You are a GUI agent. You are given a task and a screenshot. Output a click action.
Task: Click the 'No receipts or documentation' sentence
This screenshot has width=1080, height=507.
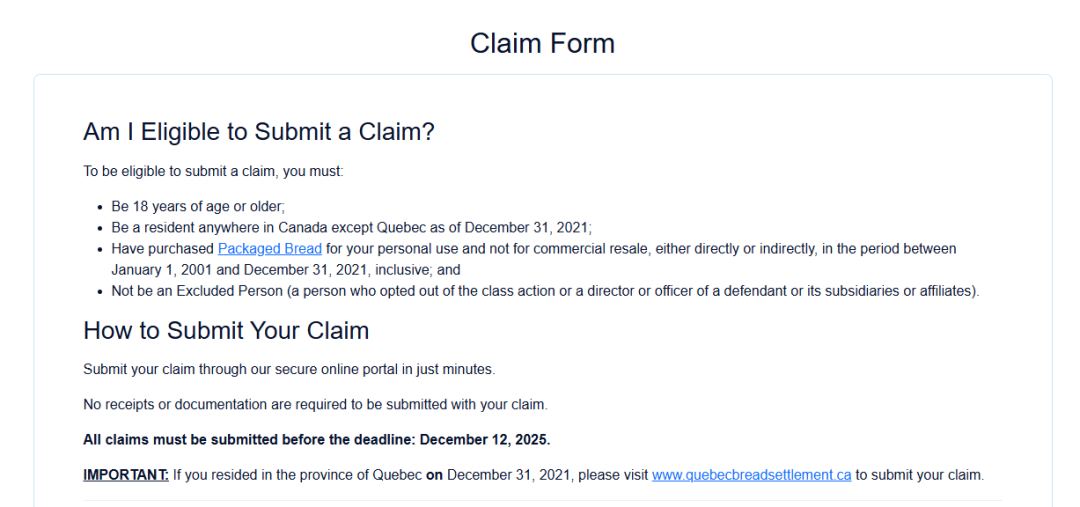(315, 405)
